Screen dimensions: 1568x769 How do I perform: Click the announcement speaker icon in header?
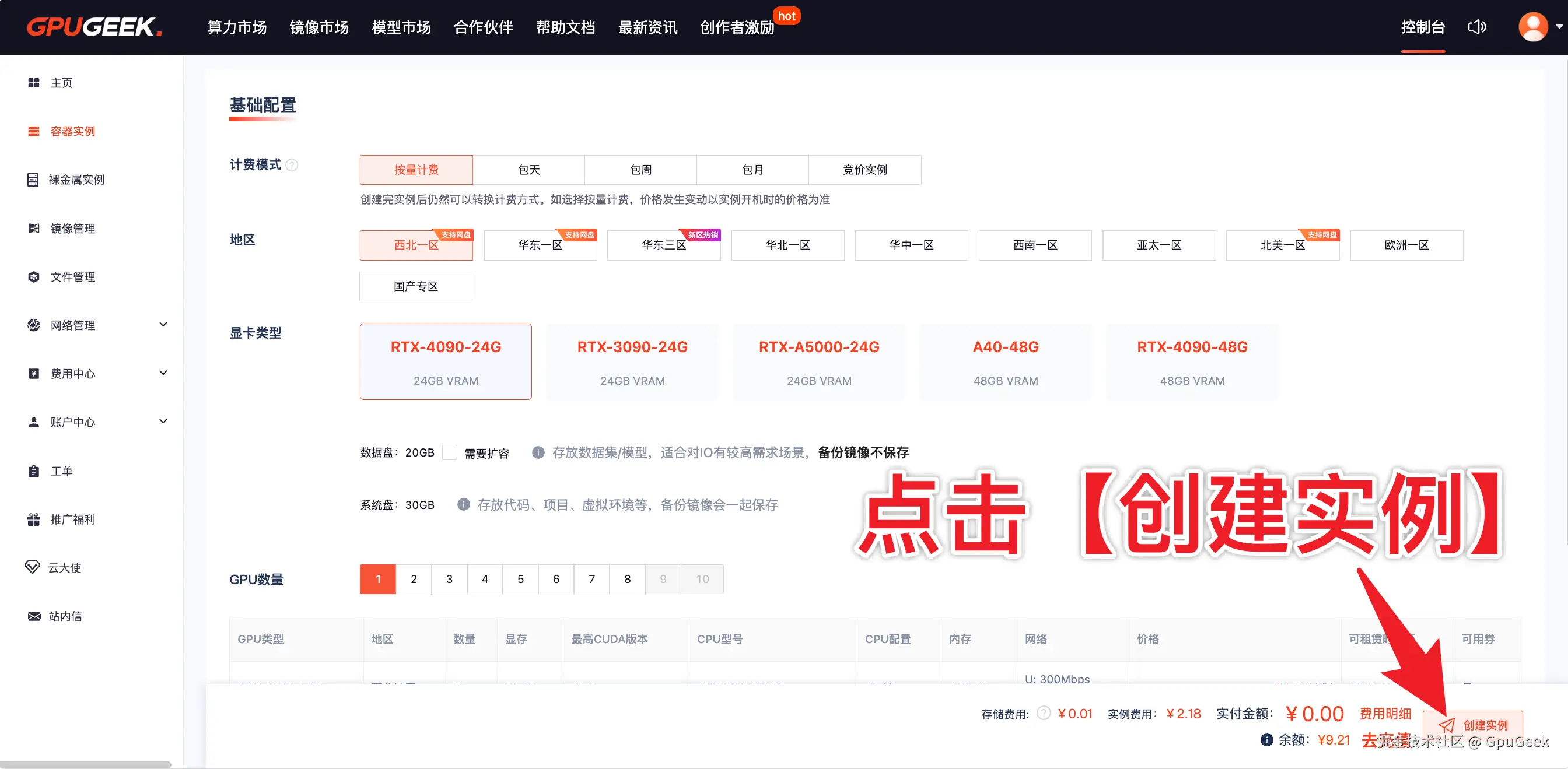(x=1476, y=27)
